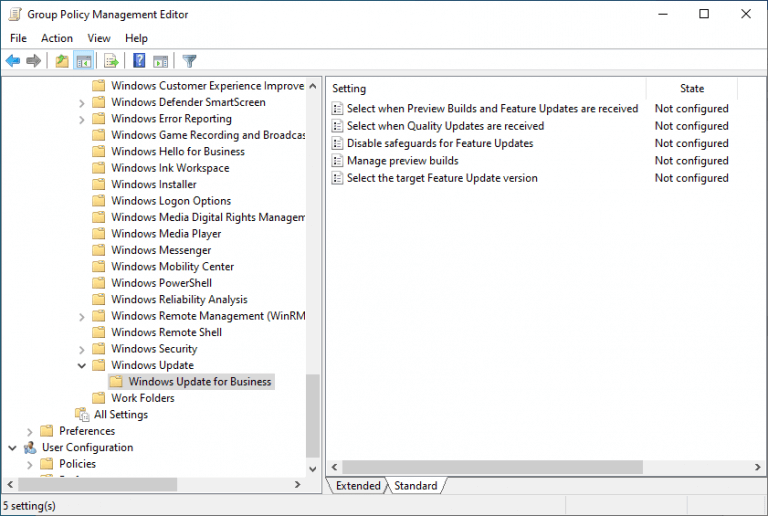Viewport: 768px width, 516px height.
Task: Click policy icon beside Disable safeguards for Feature Updates
Action: point(337,143)
